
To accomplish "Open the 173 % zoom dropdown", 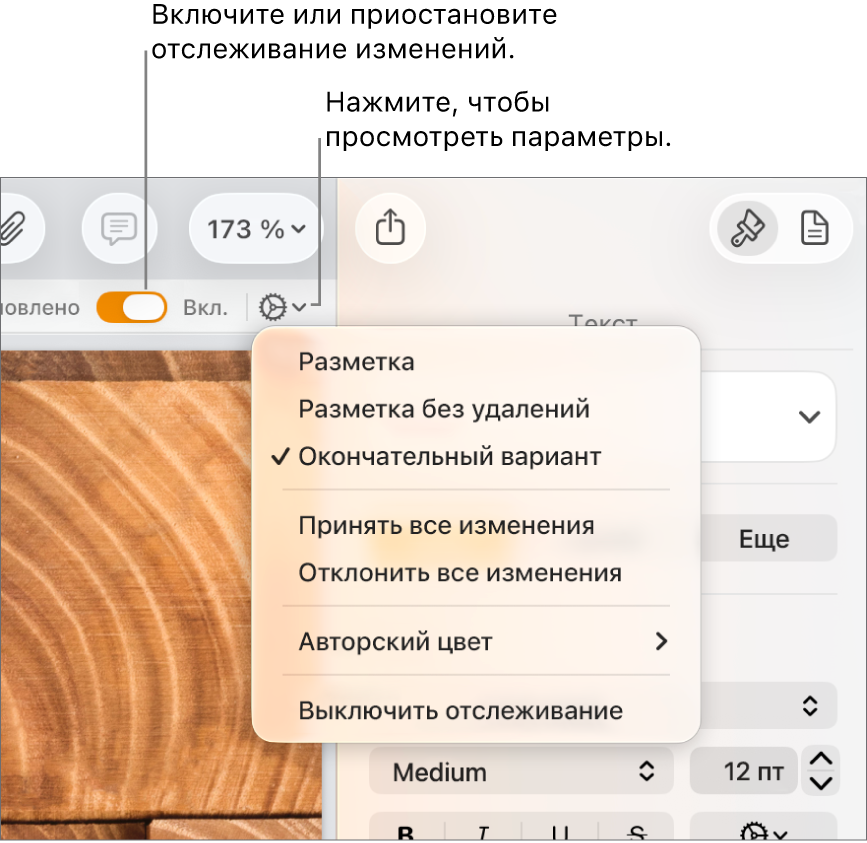I will pyautogui.click(x=255, y=228).
